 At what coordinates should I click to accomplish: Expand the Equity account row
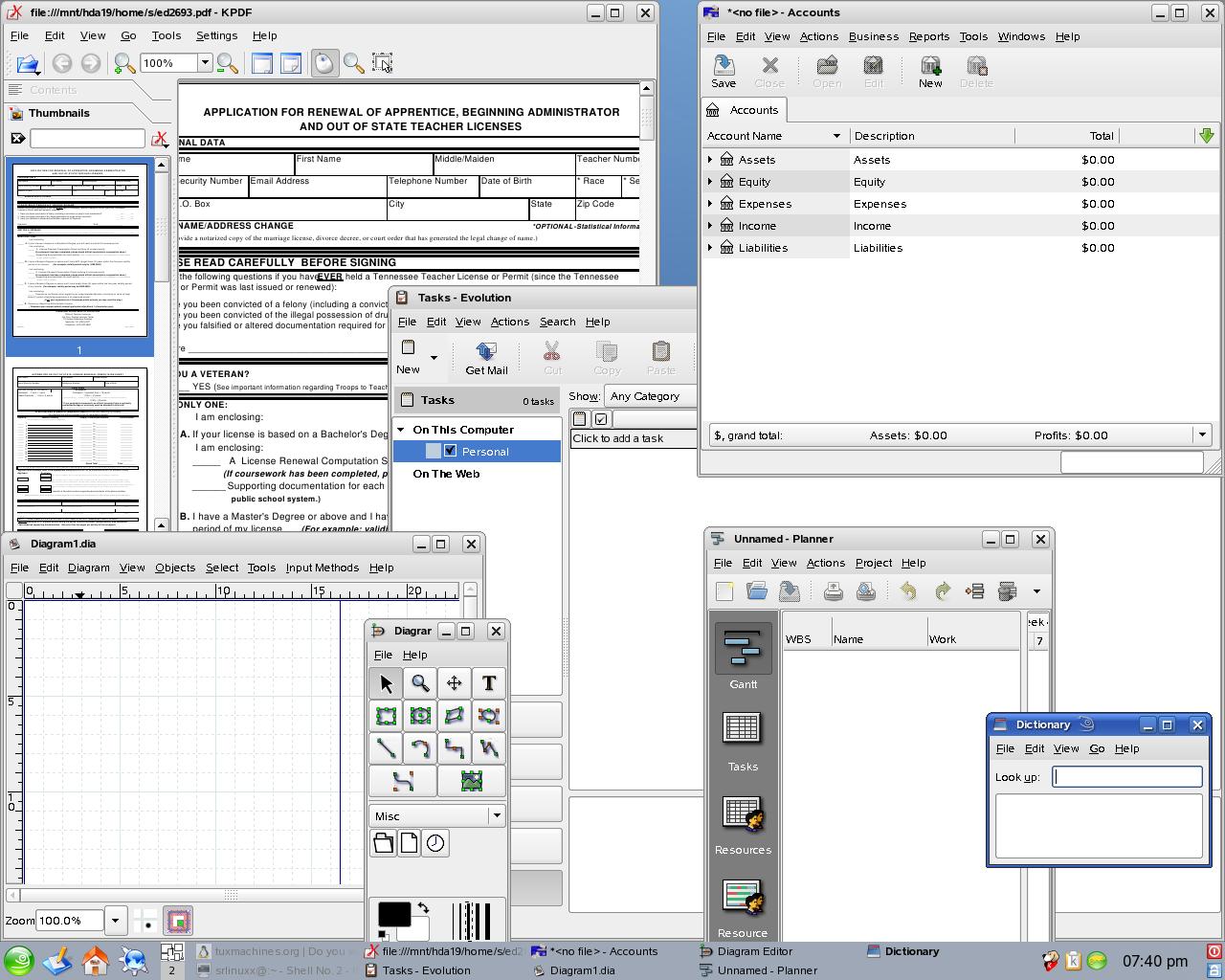coord(710,182)
